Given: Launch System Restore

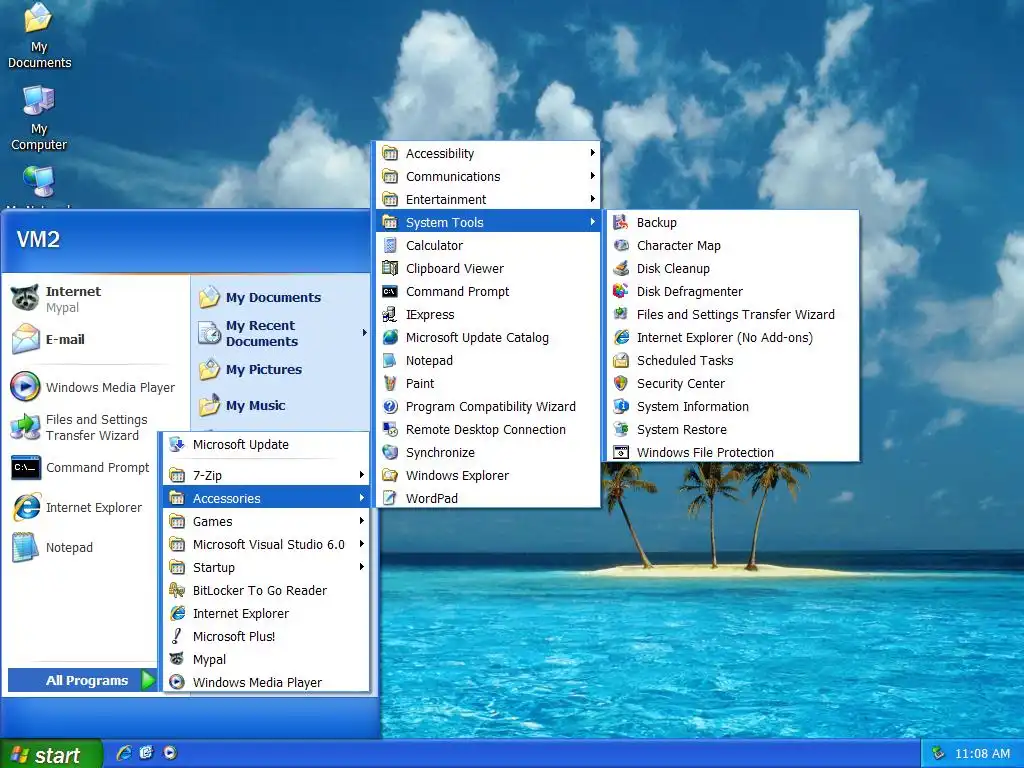Looking at the screenshot, I should coord(733,429).
